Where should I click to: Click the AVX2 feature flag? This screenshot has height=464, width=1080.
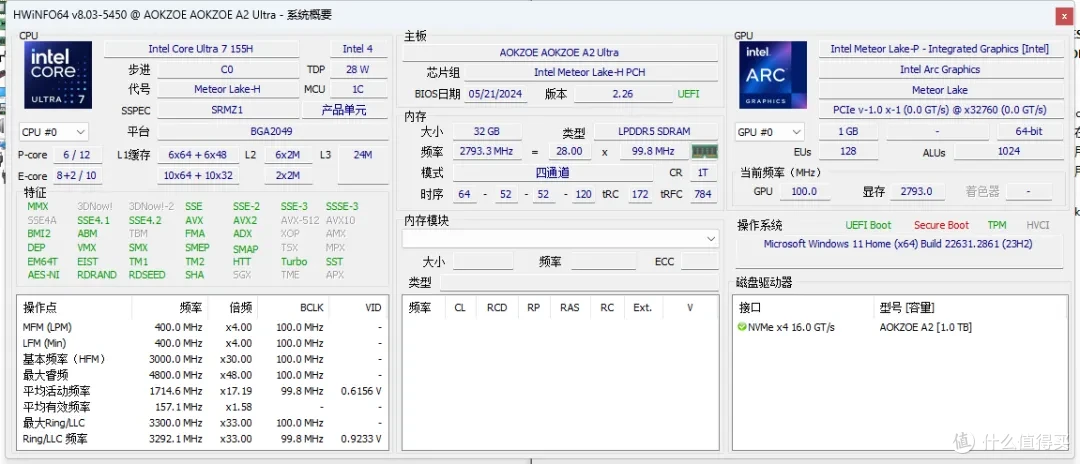(245, 220)
